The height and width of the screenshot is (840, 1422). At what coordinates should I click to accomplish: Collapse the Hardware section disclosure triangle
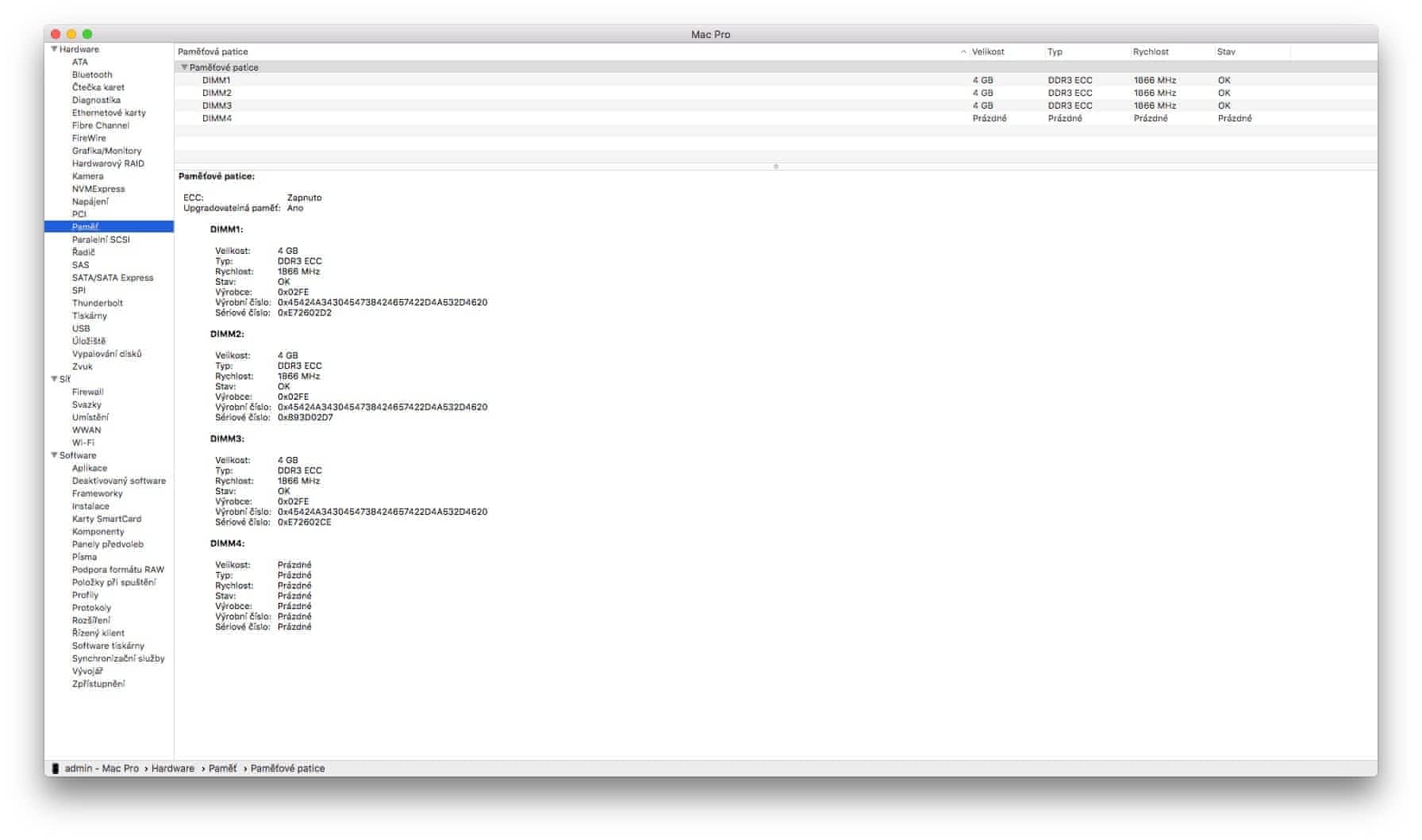coord(54,49)
